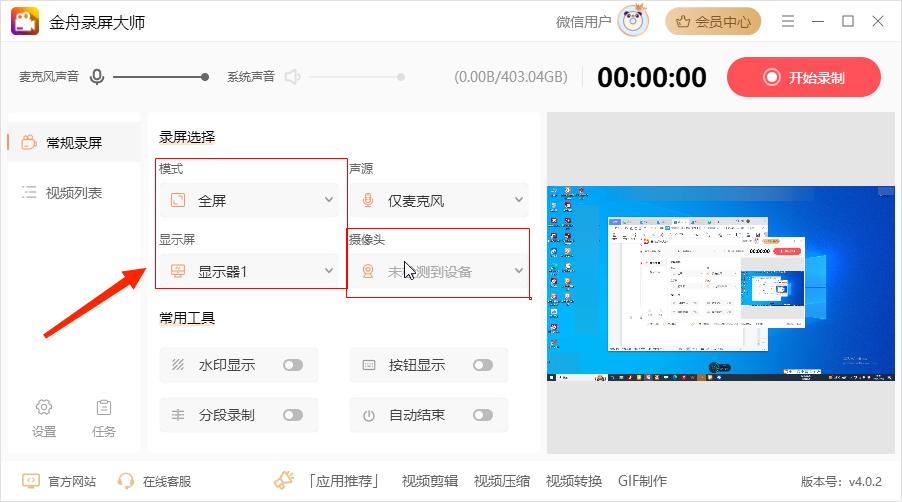Open the 显示器1 display combo box

(249, 271)
